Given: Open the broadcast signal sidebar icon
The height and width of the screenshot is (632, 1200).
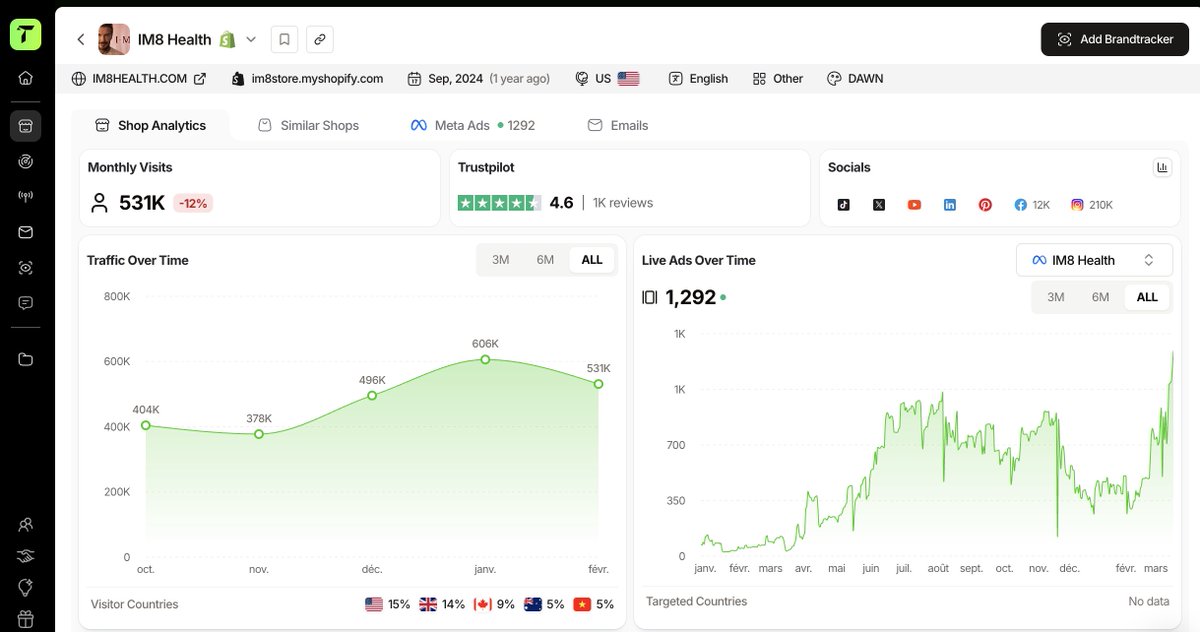Looking at the screenshot, I should click(26, 197).
